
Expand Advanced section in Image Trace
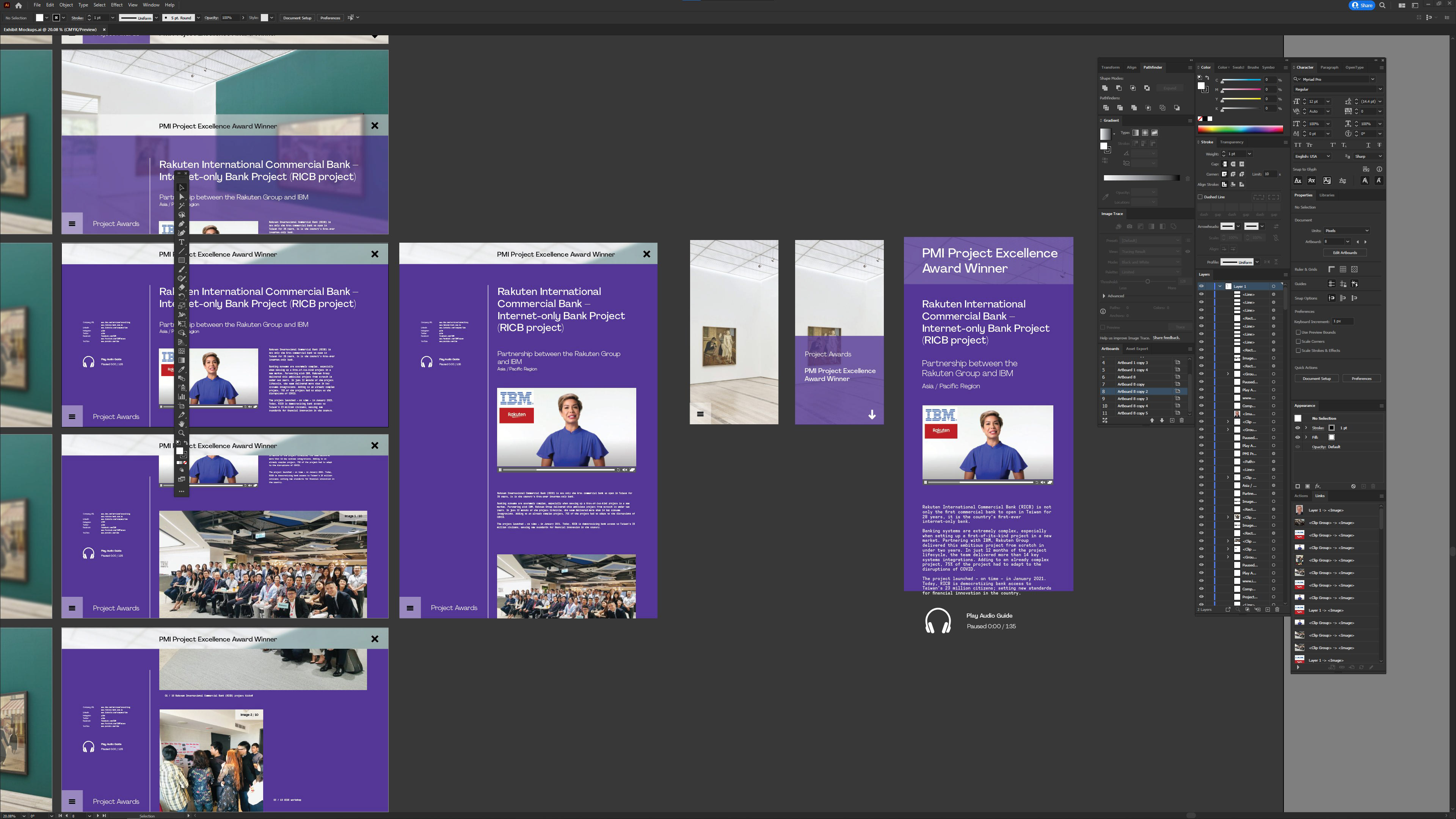(x=1104, y=296)
